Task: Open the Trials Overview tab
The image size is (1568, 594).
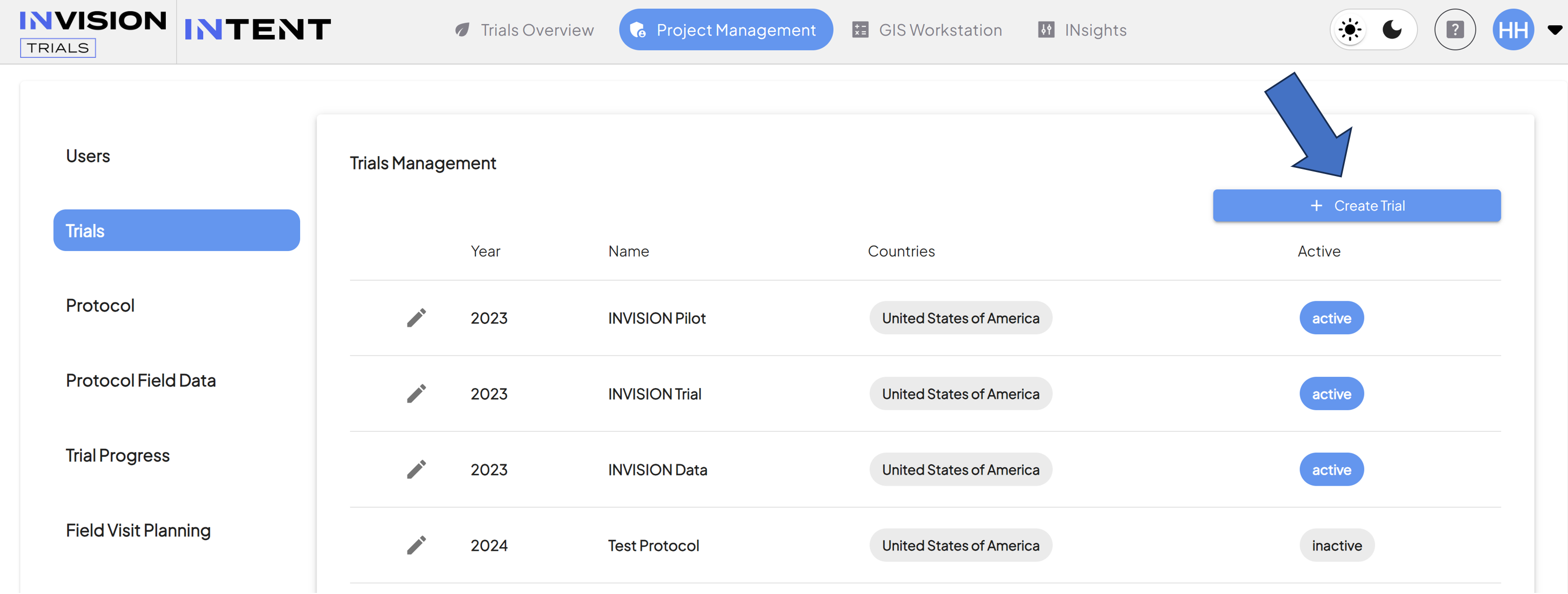Action: coord(524,30)
